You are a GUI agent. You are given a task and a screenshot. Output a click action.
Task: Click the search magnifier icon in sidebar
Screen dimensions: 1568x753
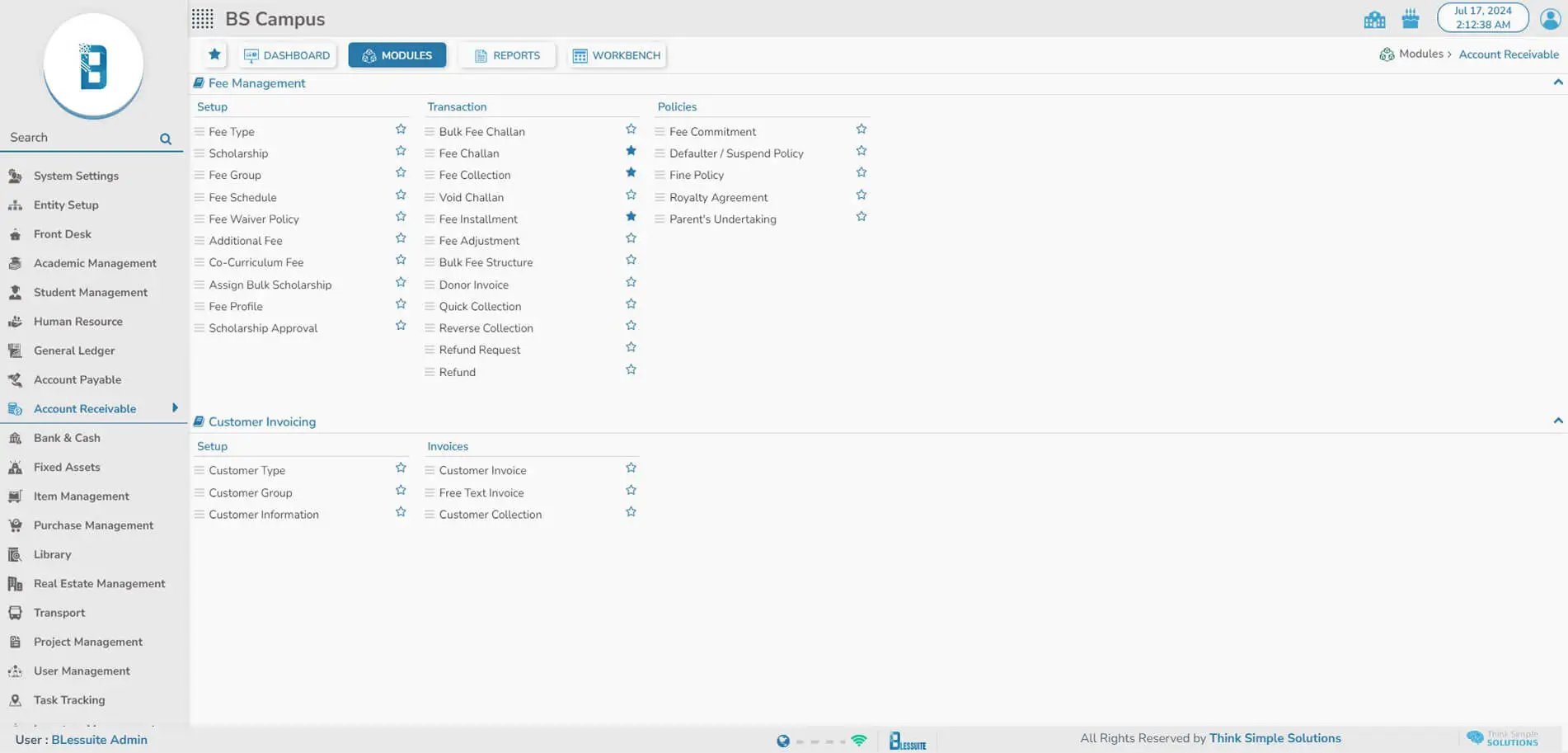[x=166, y=139]
